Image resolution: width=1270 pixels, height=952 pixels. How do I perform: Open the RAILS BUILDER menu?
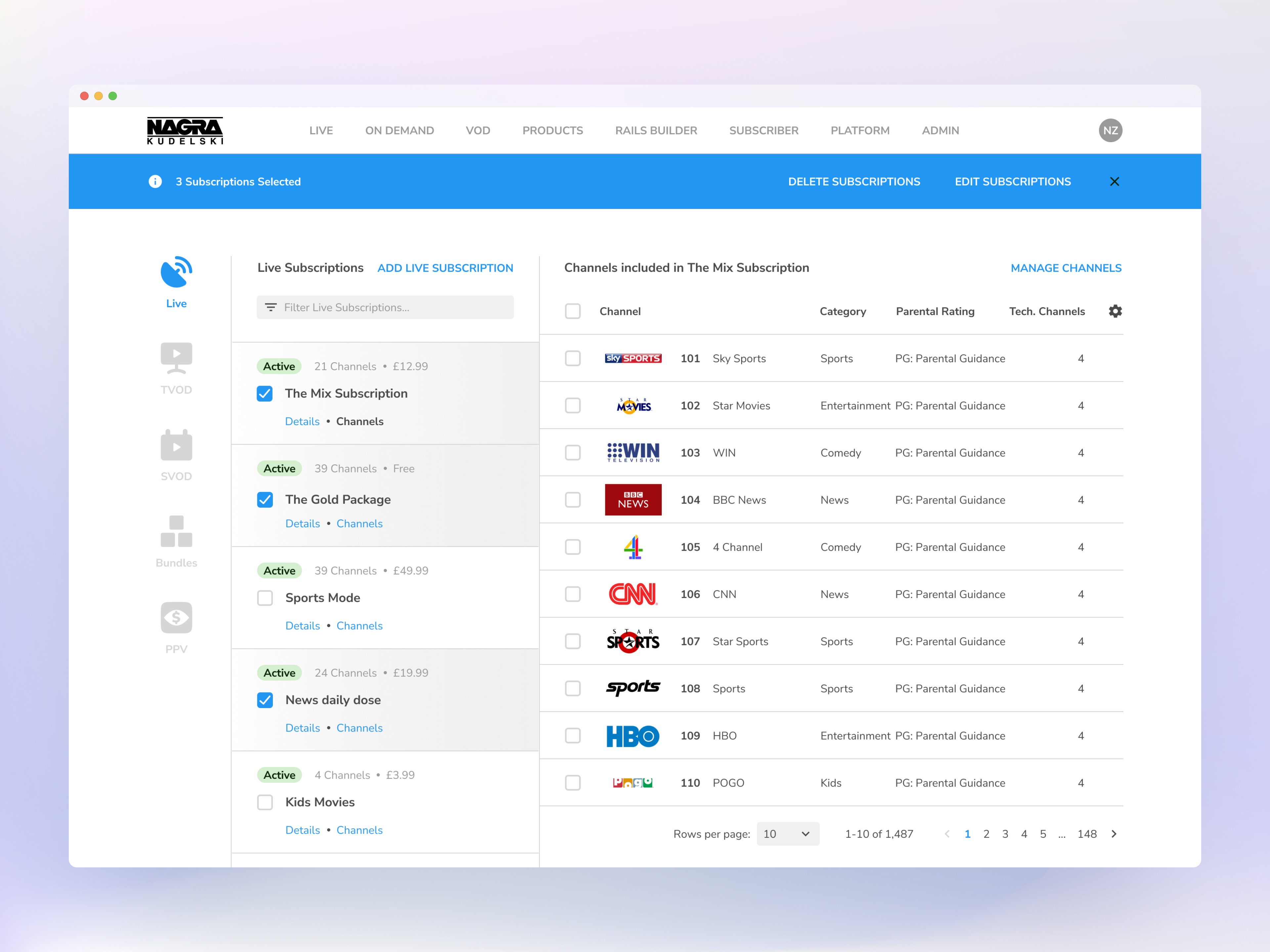coord(656,130)
